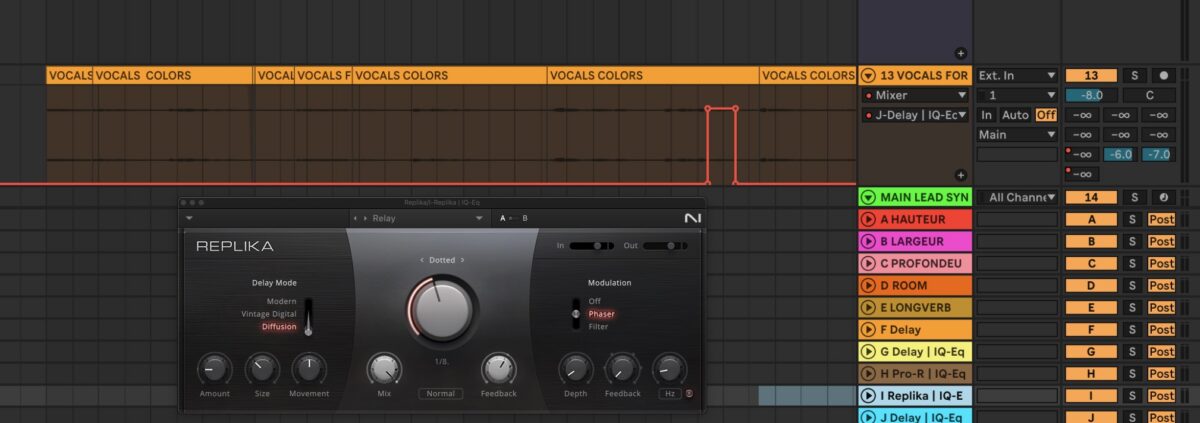Open the All Channels MIDI input dropdown
The image size is (1200, 423).
coord(1017,197)
